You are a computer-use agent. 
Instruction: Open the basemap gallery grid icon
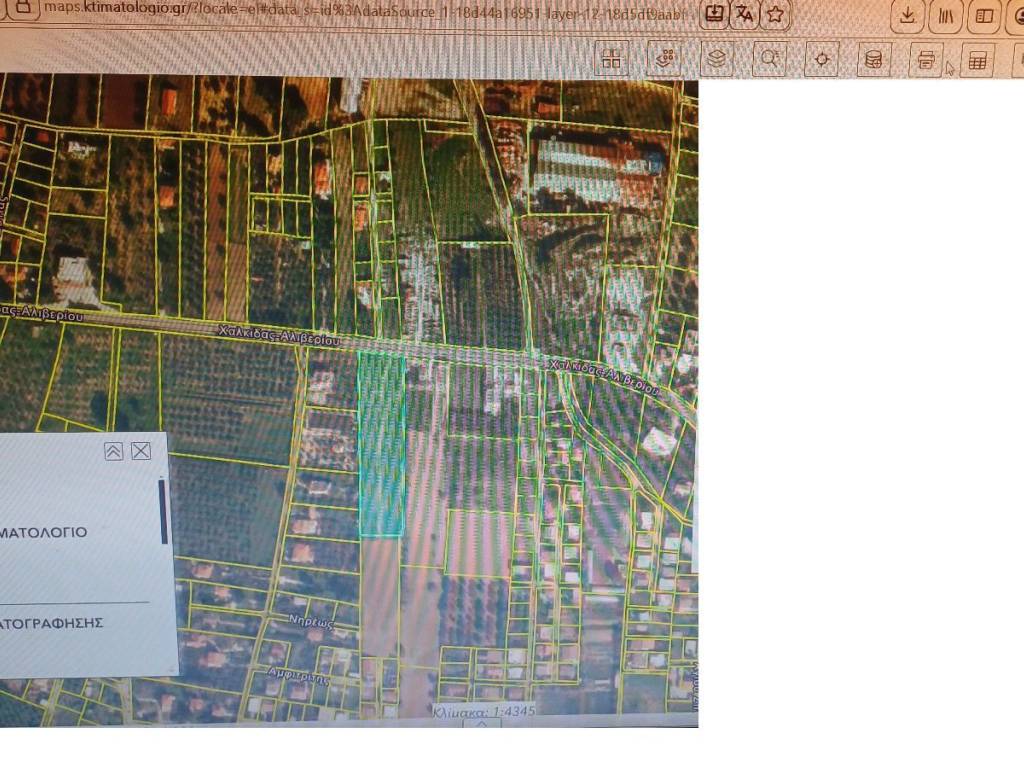[612, 59]
